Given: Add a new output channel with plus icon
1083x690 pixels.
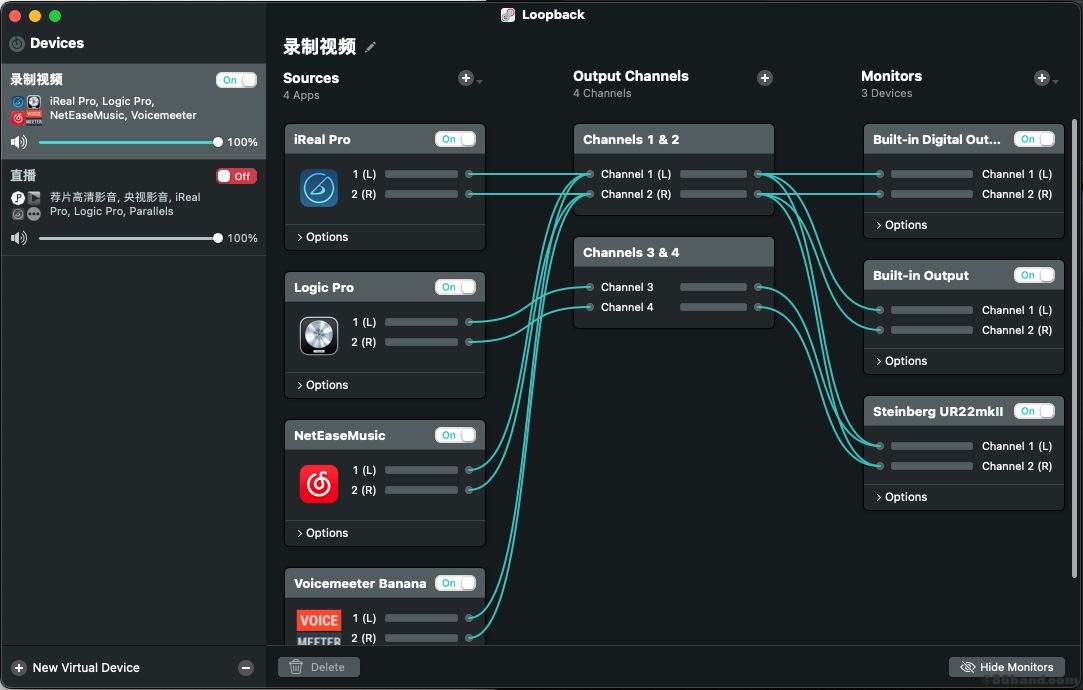Looking at the screenshot, I should pyautogui.click(x=765, y=78).
